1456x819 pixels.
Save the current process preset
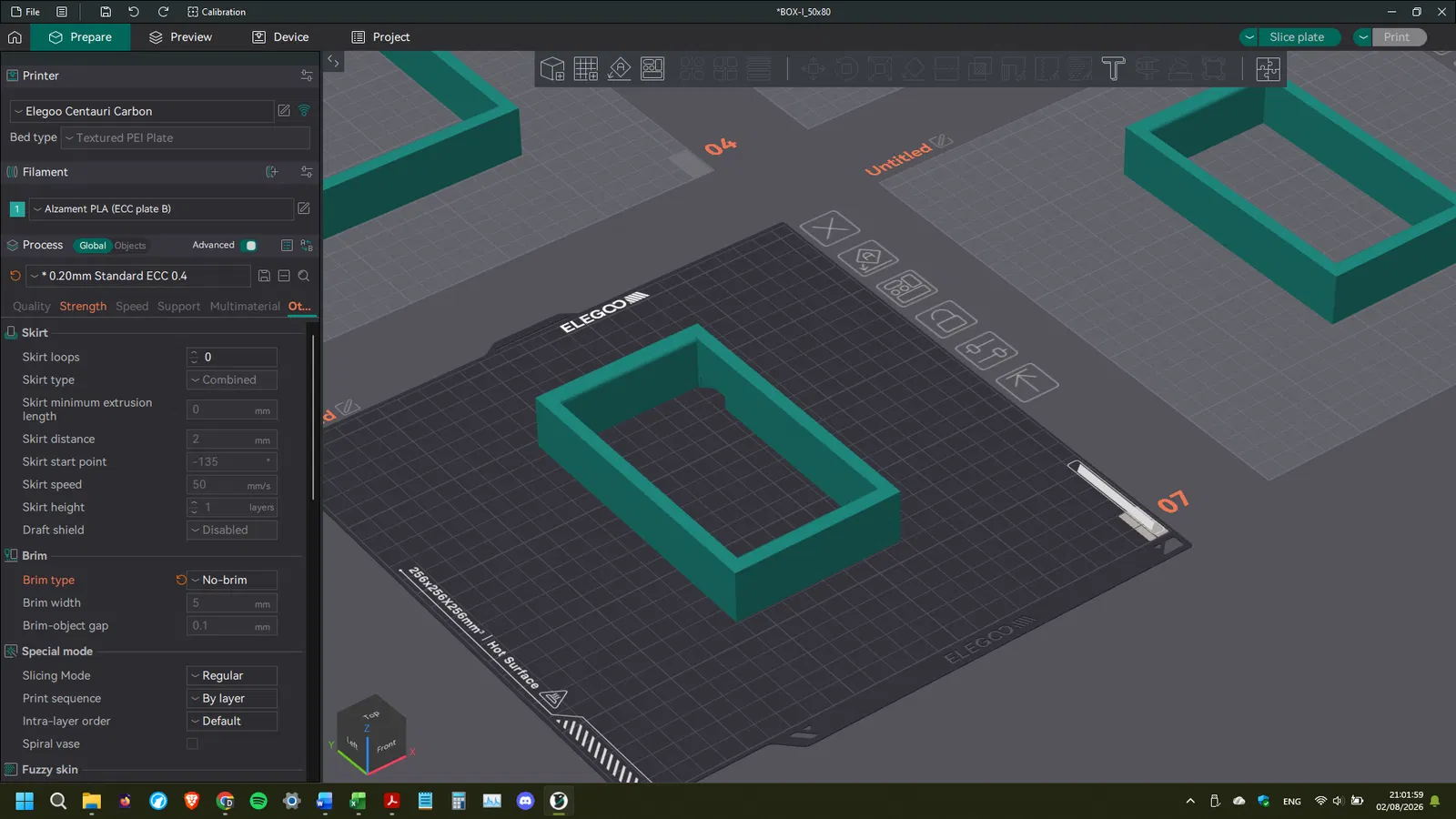(264, 276)
